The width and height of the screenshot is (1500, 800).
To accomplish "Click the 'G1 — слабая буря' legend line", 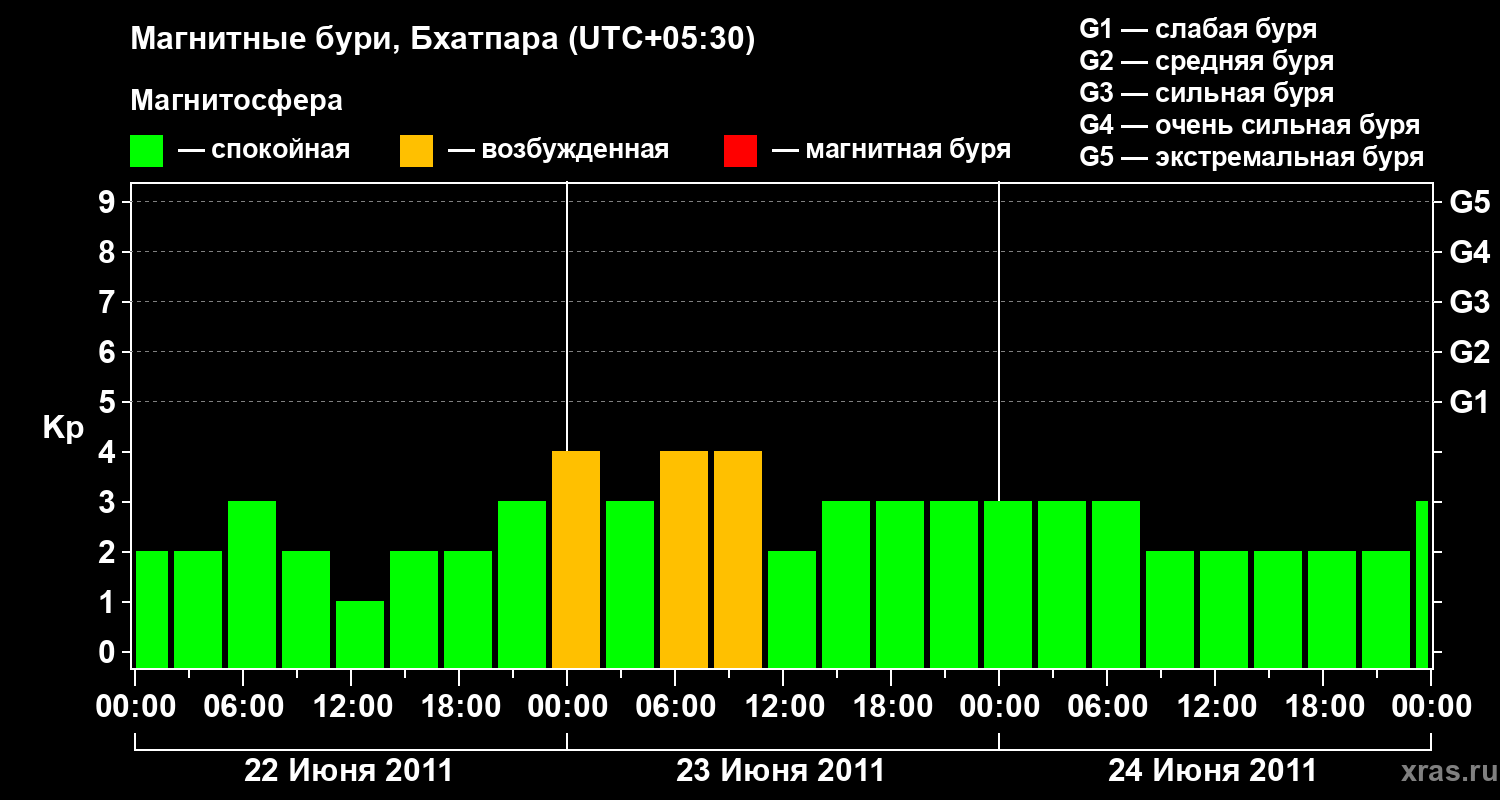I will (1198, 29).
